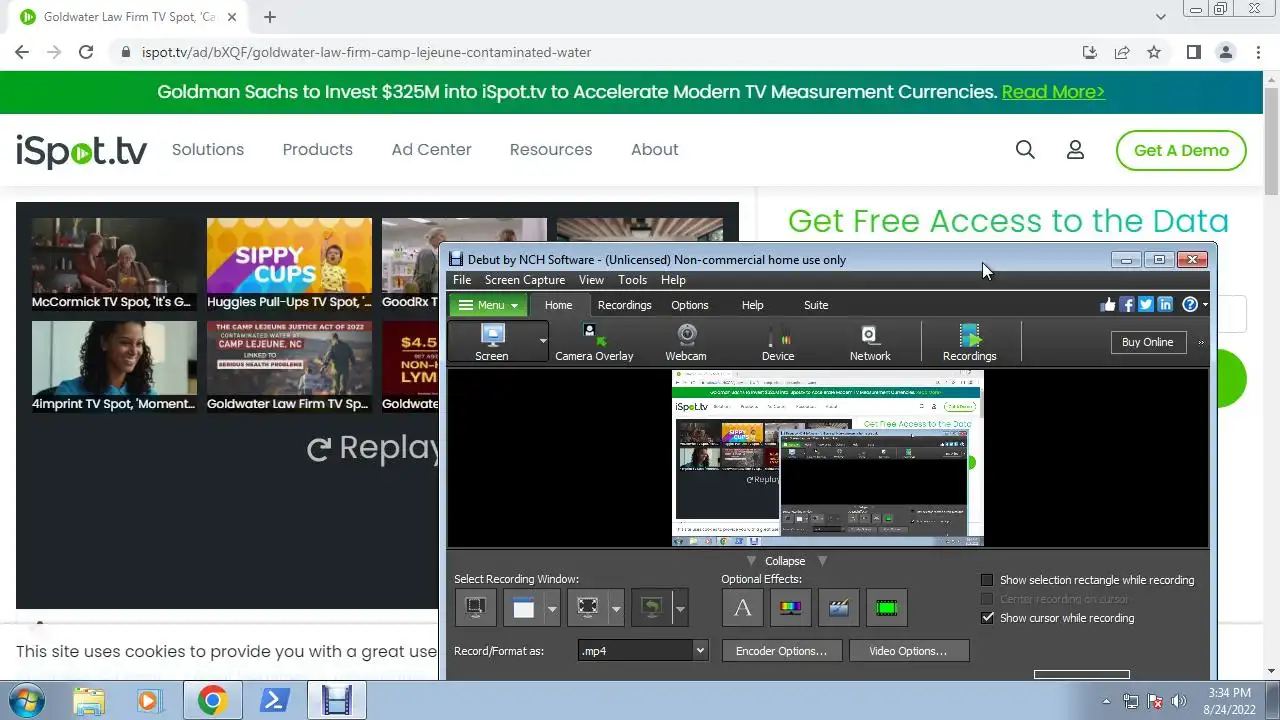Add text caption effect
This screenshot has width=1280, height=720.
[x=742, y=607]
